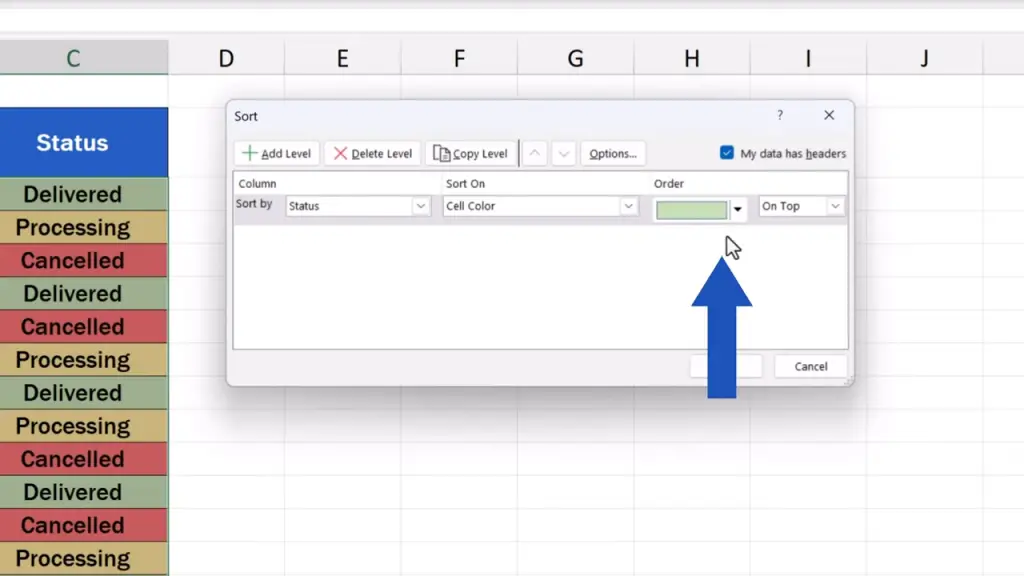Click the Order color dropdown arrow
Image resolution: width=1024 pixels, height=576 pixels.
pyautogui.click(x=738, y=209)
